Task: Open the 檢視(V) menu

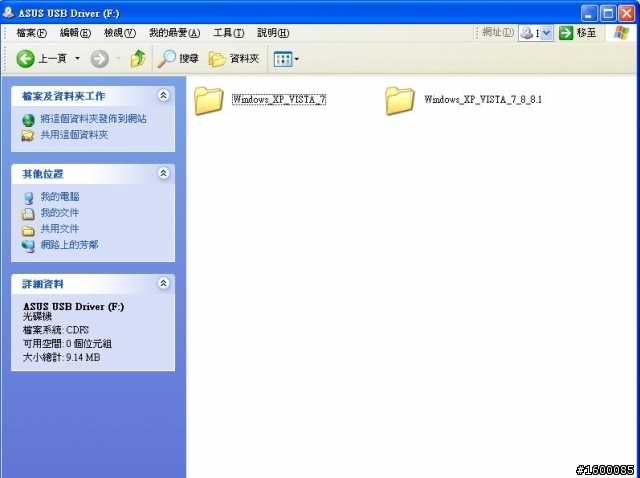Action: (x=120, y=33)
